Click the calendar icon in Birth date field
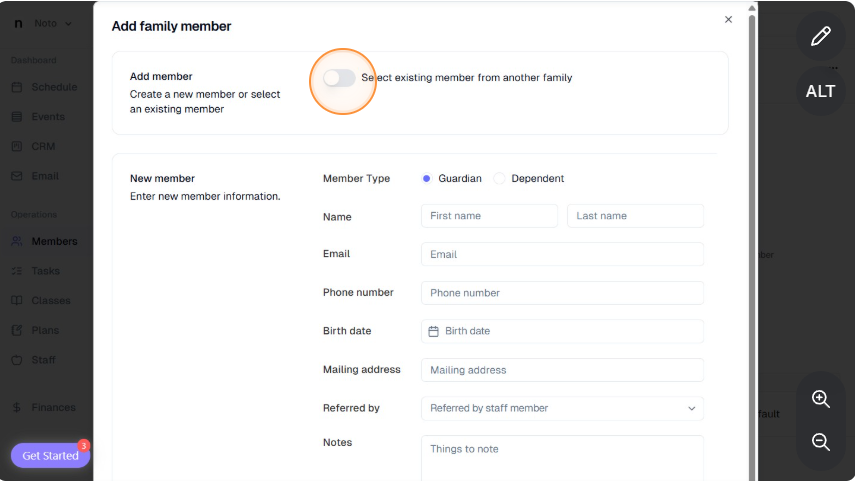This screenshot has width=855, height=481. coord(433,332)
